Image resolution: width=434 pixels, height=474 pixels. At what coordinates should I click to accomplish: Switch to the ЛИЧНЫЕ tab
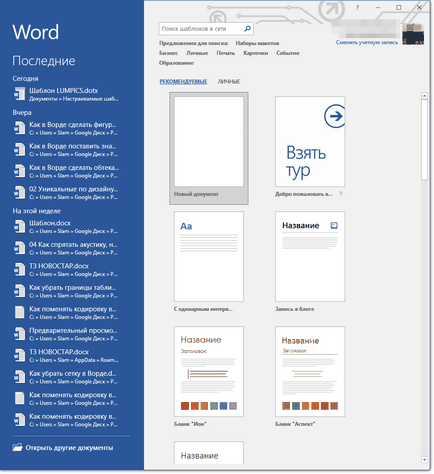229,82
